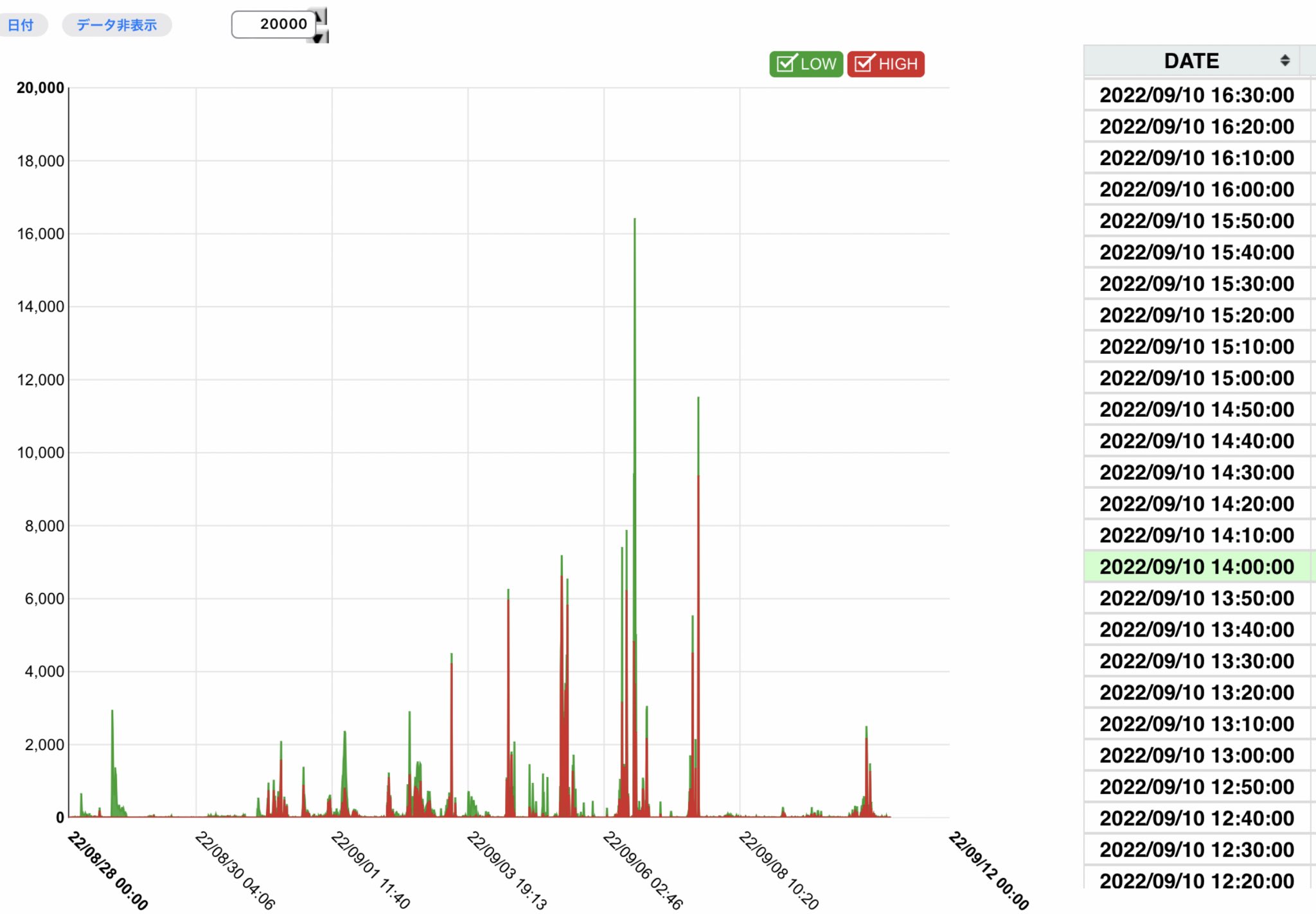Screen dimensions: 1316x914
Task: Click the データ非表示 button
Action: click(116, 25)
